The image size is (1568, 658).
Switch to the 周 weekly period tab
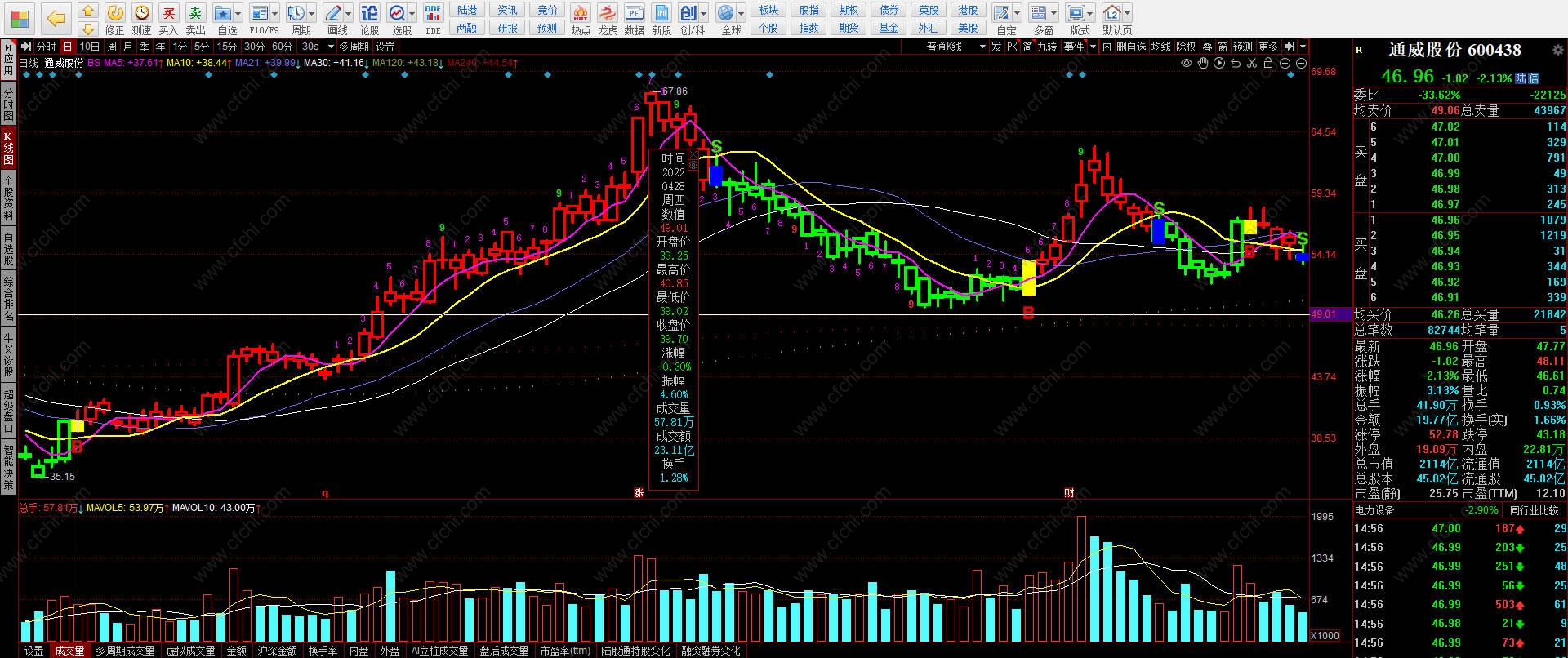coord(112,47)
